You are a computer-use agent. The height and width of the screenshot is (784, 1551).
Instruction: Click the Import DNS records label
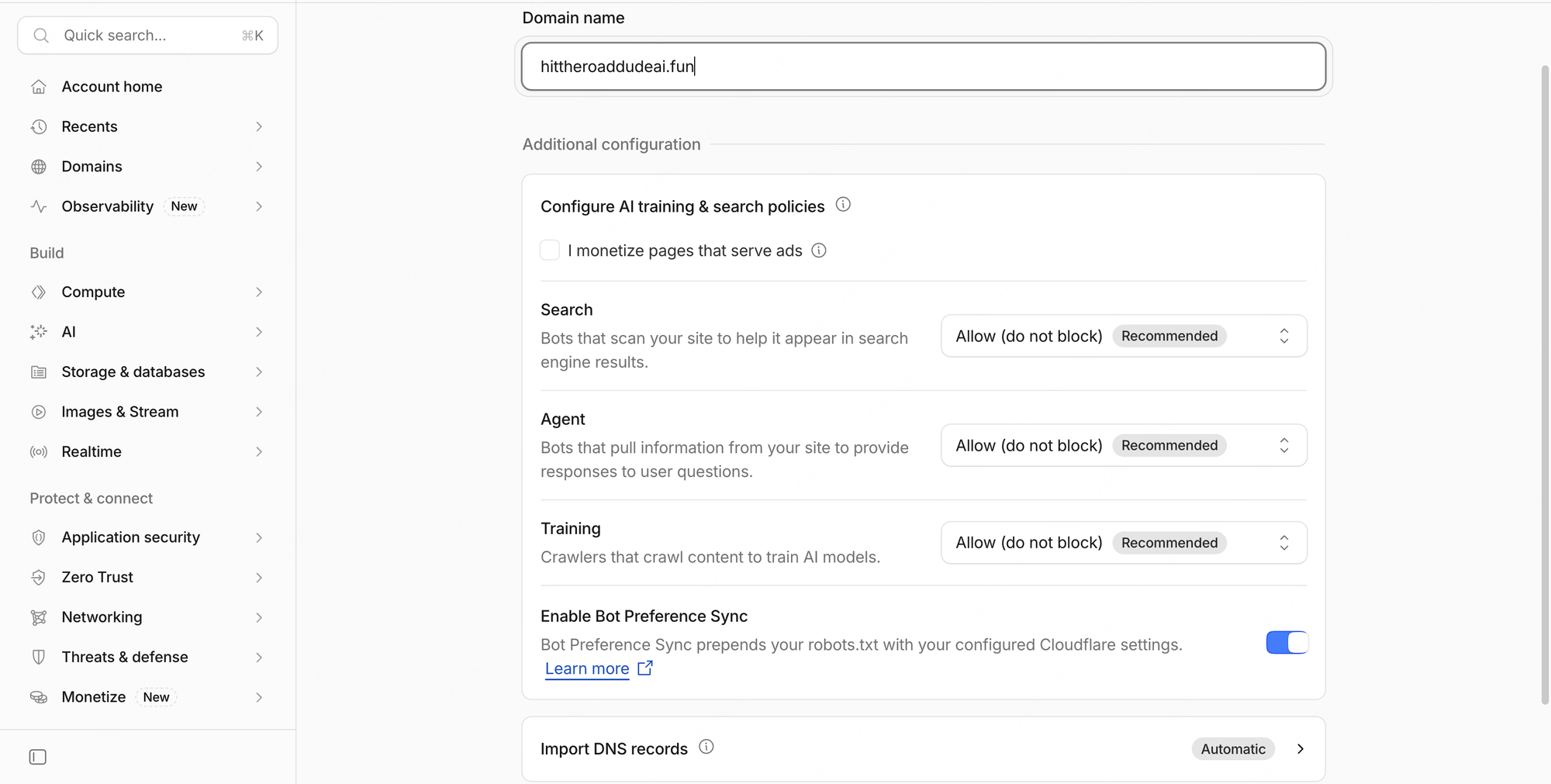pyautogui.click(x=613, y=749)
